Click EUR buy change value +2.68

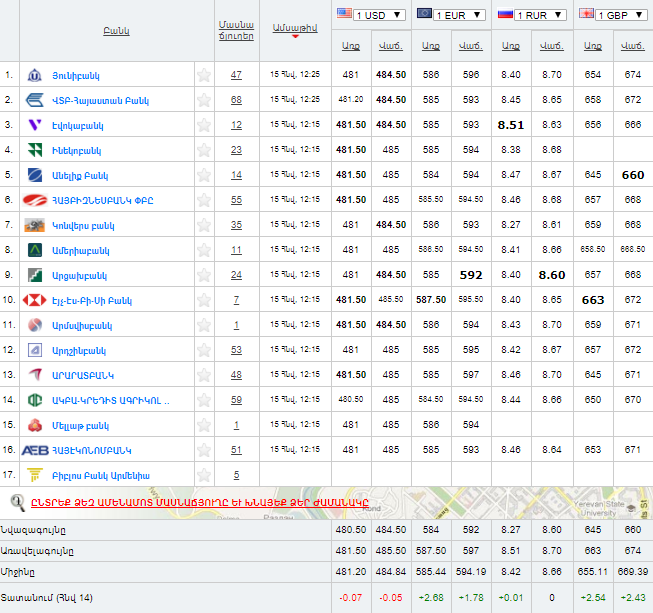tap(431, 598)
